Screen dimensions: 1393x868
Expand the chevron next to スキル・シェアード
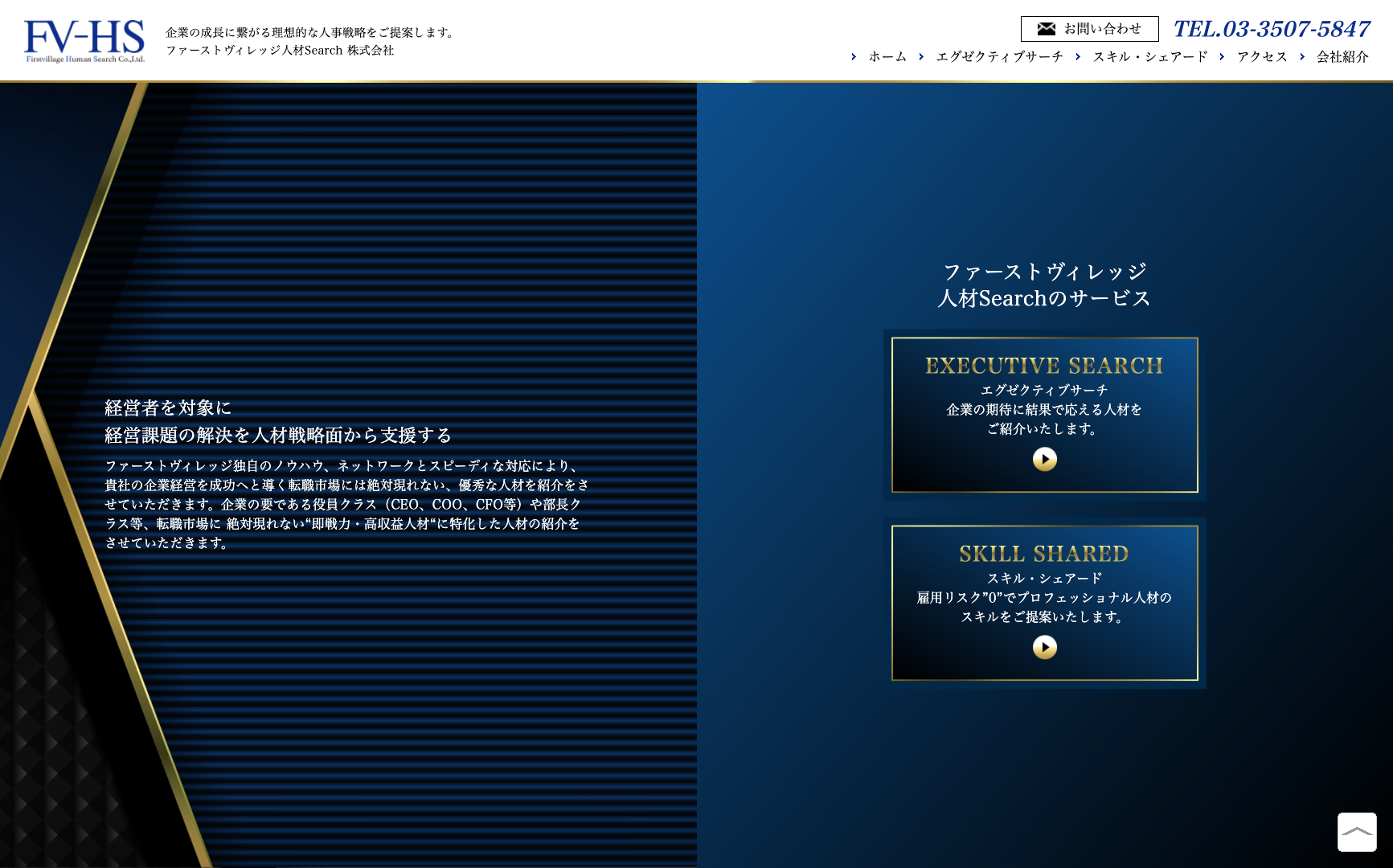click(1080, 57)
